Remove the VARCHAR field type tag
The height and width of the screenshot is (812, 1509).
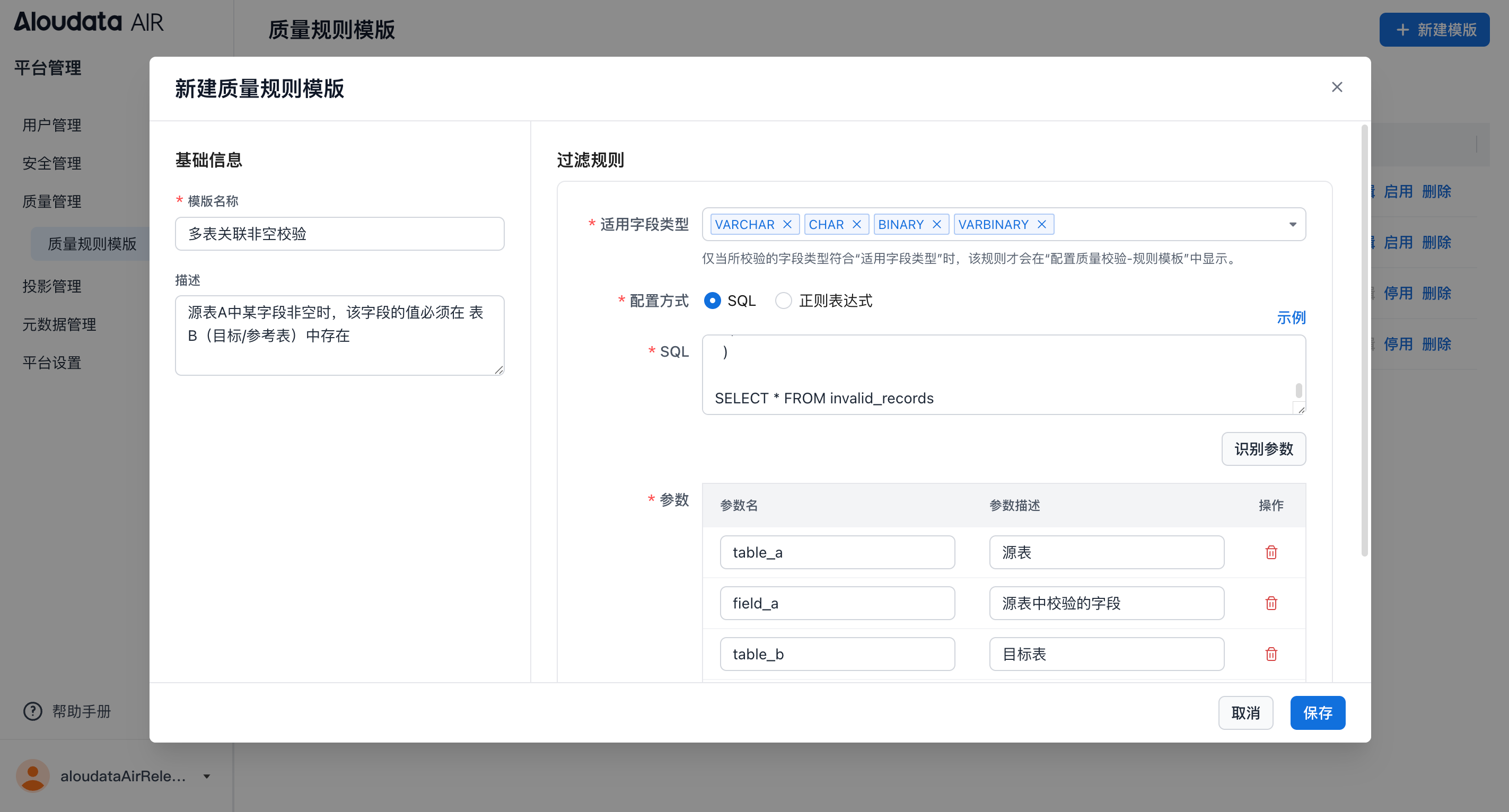tap(787, 224)
